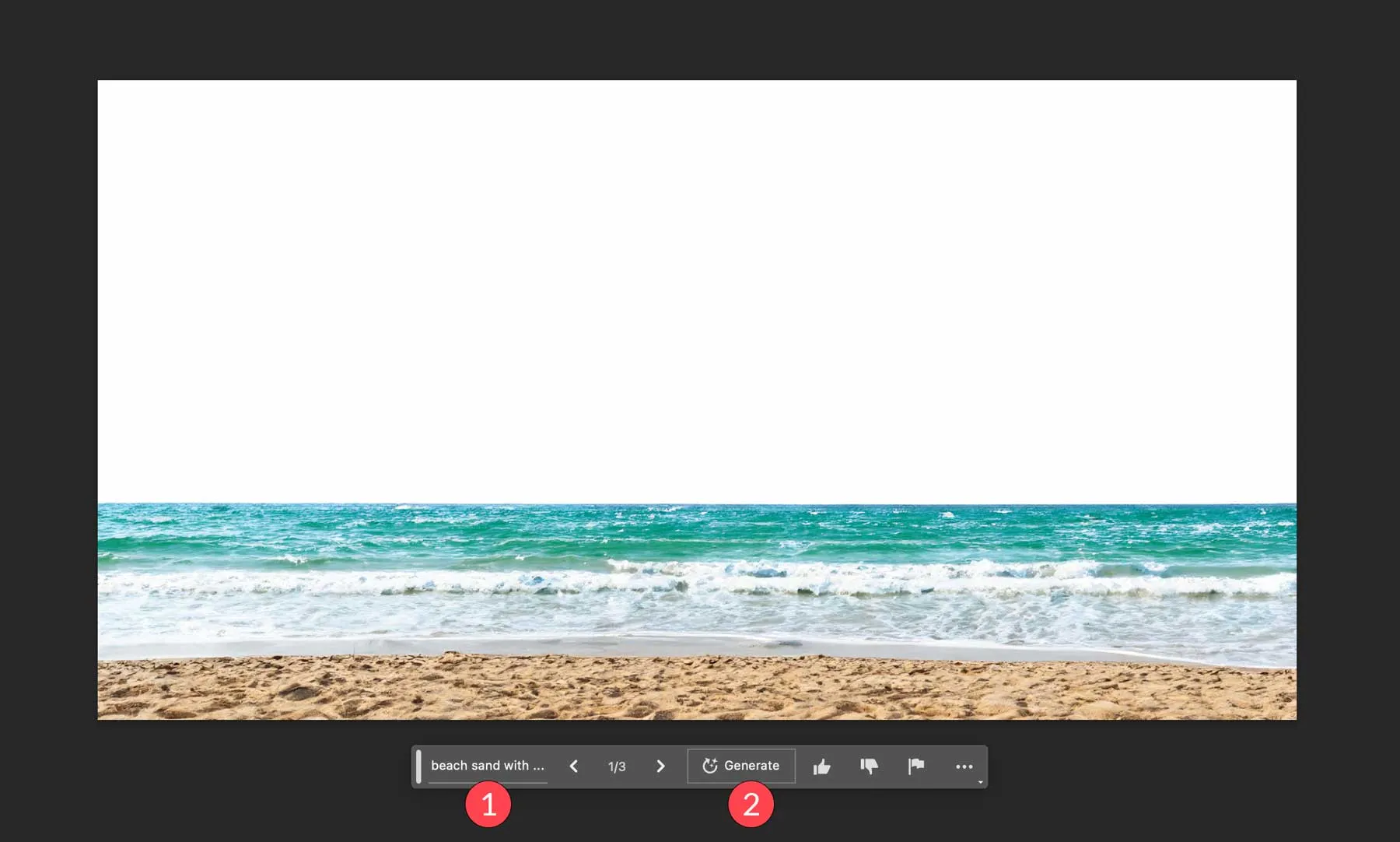Click the red number 1 marker
This screenshot has width=1400, height=842.
tap(488, 805)
